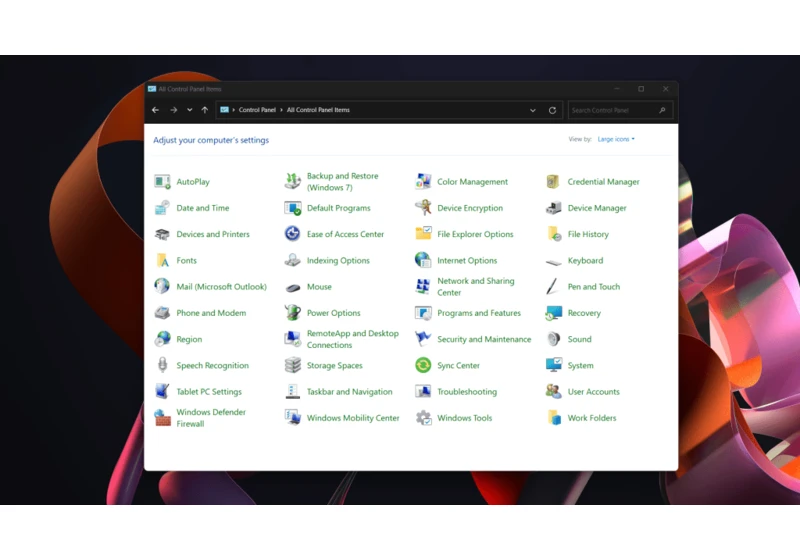Go up one level with up arrow
The height and width of the screenshot is (560, 800).
click(205, 110)
